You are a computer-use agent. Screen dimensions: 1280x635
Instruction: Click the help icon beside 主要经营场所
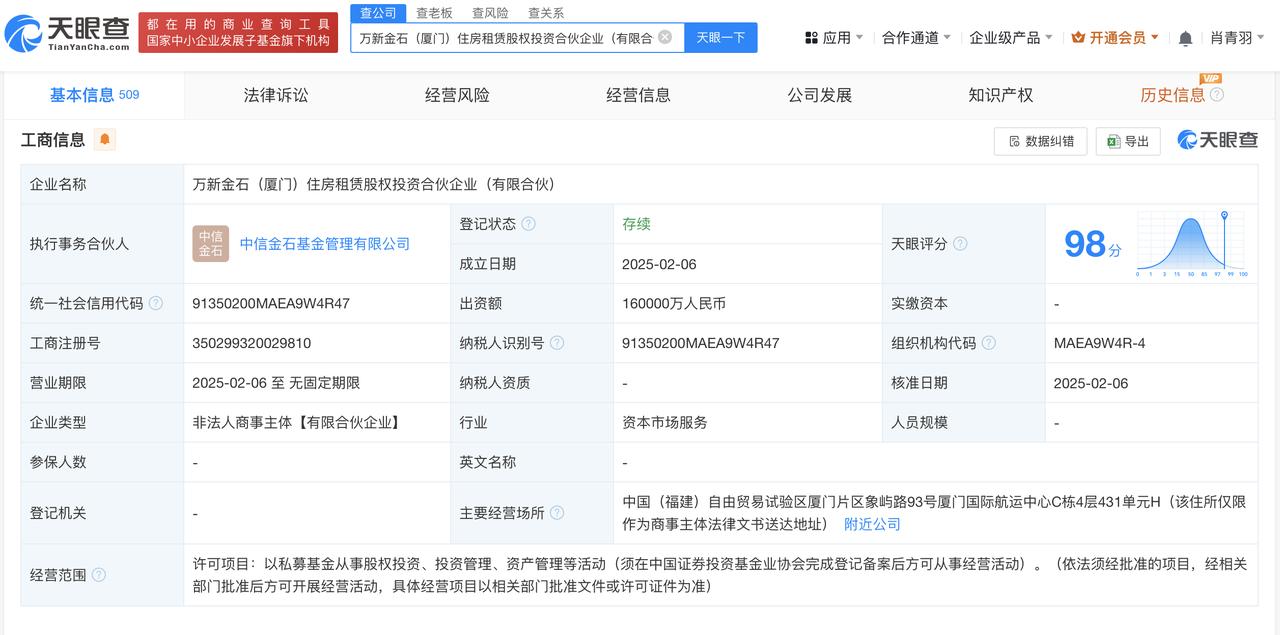(x=557, y=513)
